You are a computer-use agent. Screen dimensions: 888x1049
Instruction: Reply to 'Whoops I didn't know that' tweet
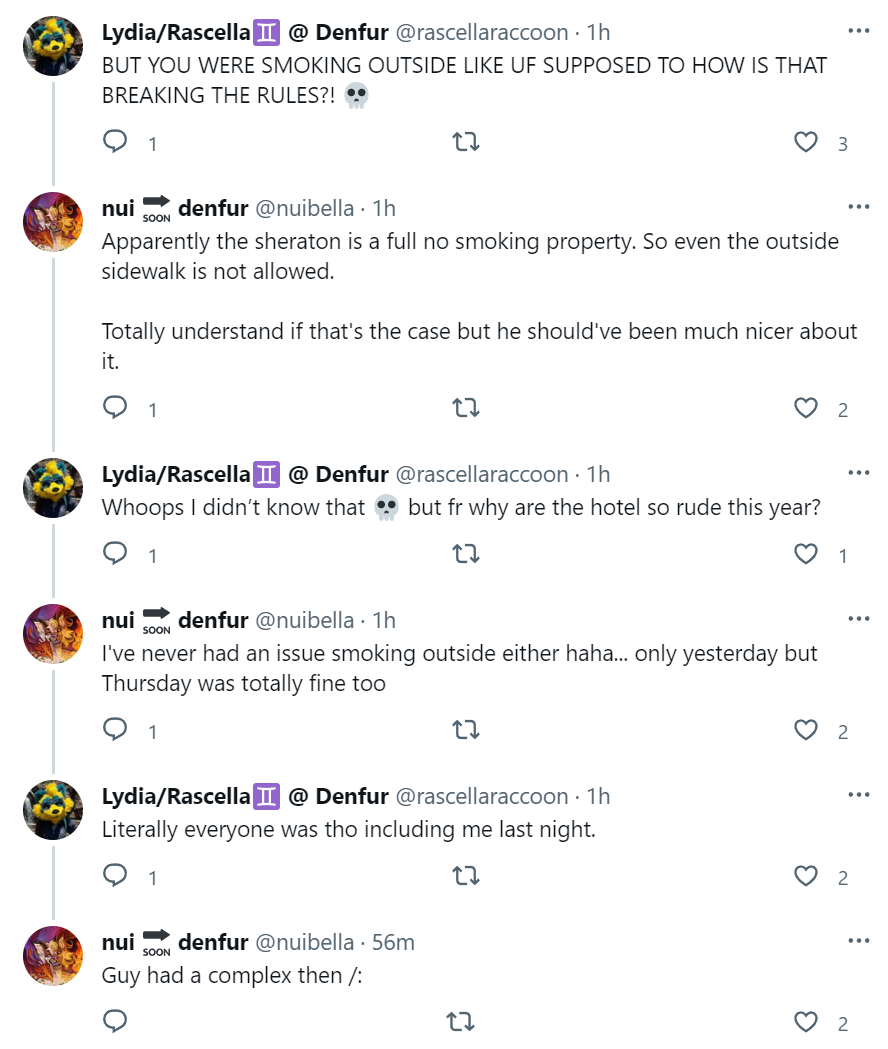115,553
